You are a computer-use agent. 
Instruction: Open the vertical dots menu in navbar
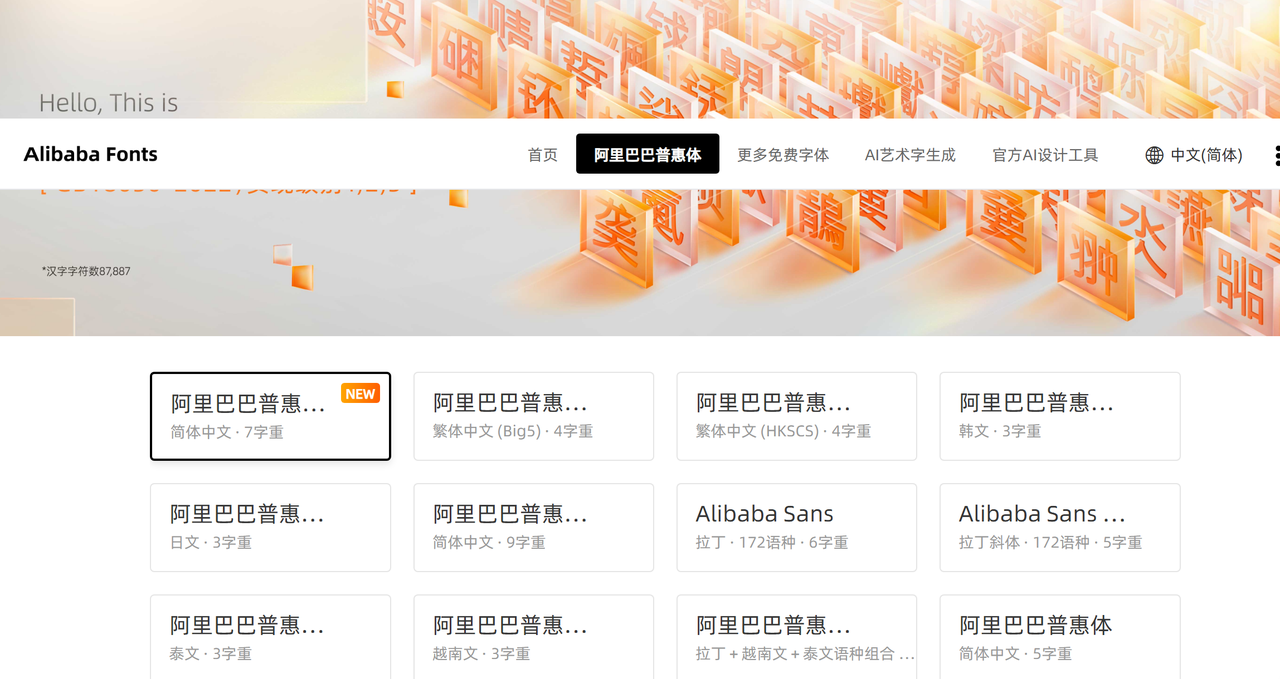pyautogui.click(x=1275, y=155)
